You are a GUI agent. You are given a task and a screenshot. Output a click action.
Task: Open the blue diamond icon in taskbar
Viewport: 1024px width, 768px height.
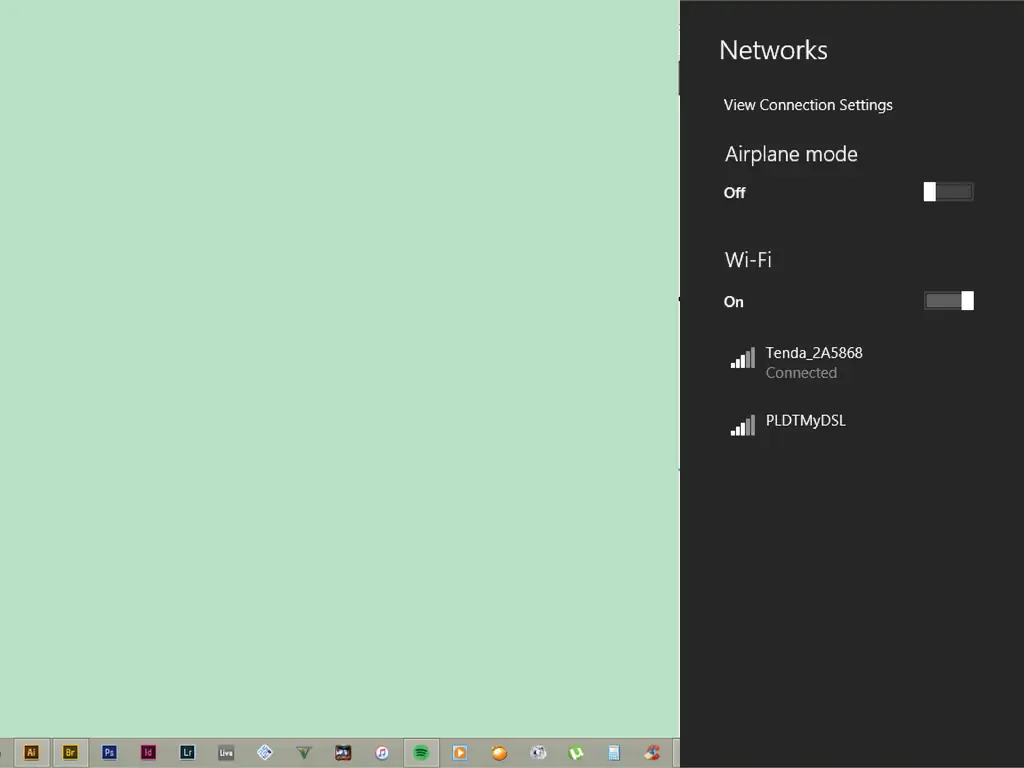pyautogui.click(x=265, y=753)
